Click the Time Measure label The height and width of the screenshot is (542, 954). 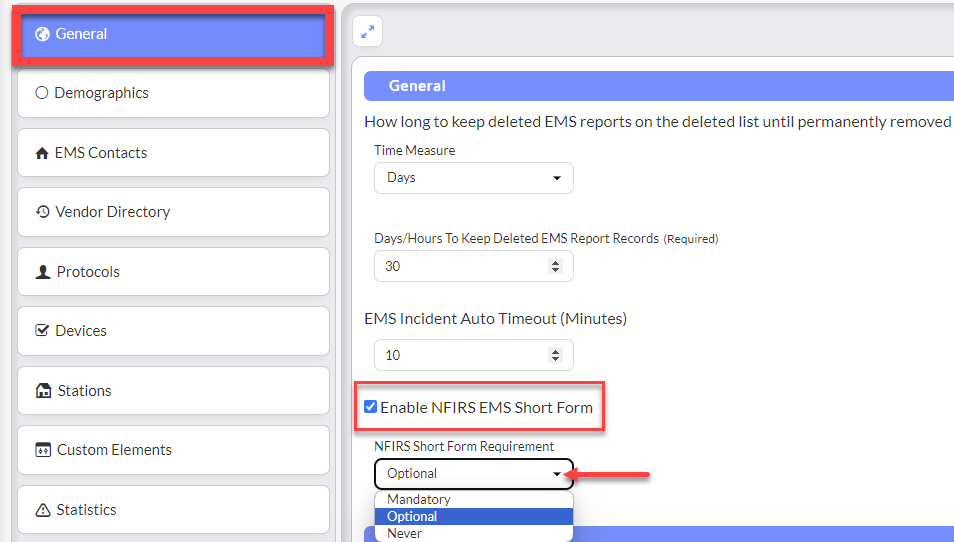click(x=414, y=150)
